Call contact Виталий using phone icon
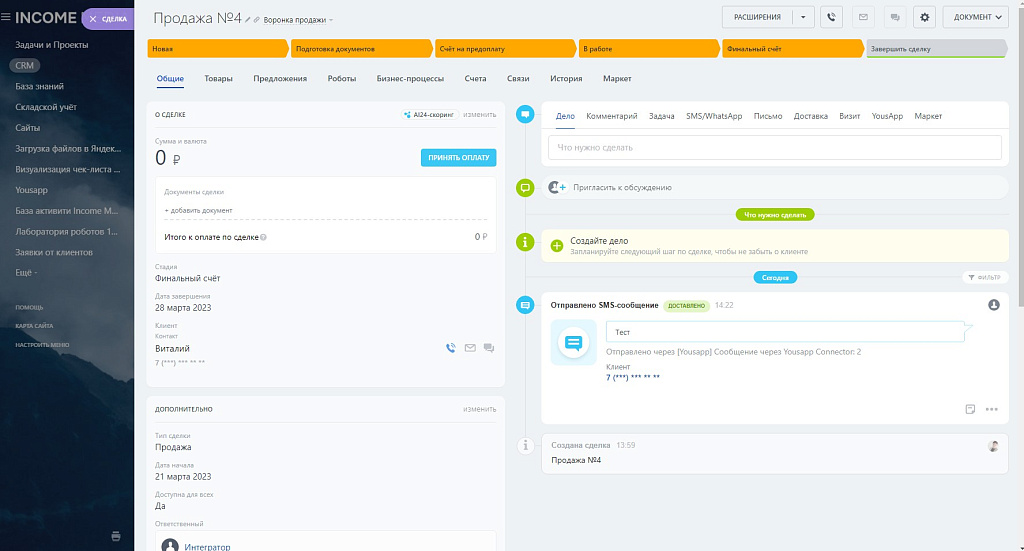The image size is (1024, 551). coord(451,348)
